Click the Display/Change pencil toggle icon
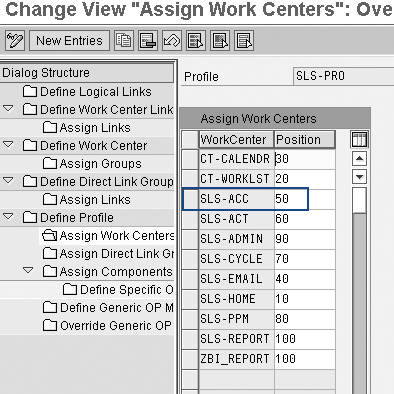 [x=15, y=41]
